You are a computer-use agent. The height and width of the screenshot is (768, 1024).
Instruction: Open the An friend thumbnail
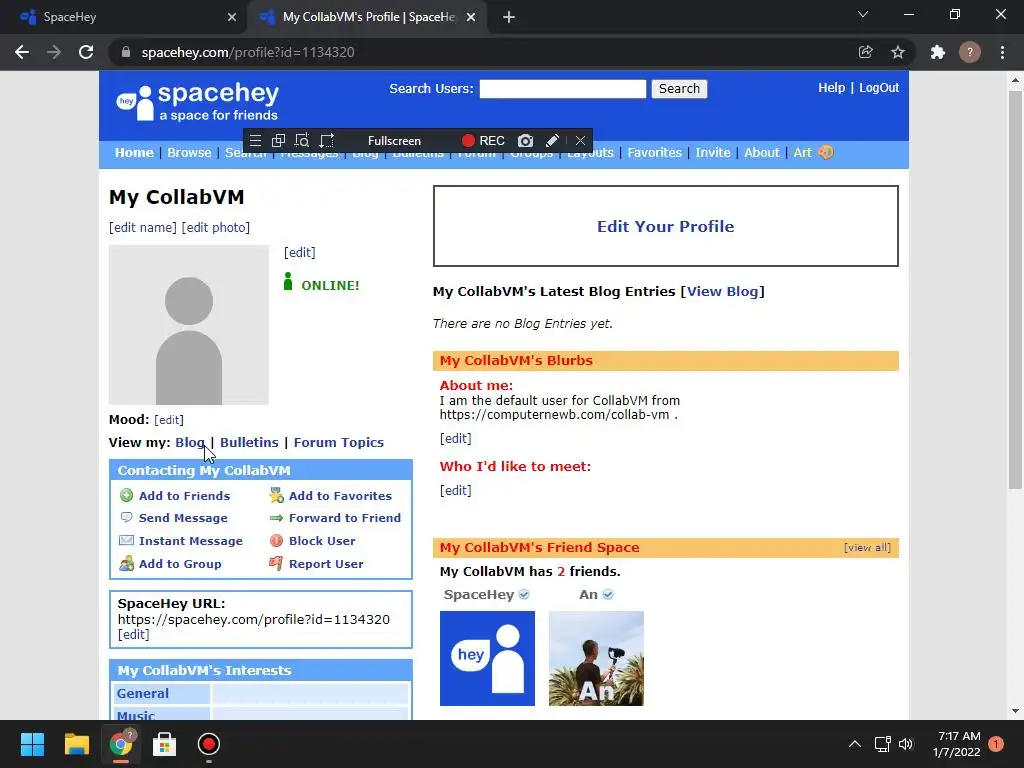click(596, 658)
